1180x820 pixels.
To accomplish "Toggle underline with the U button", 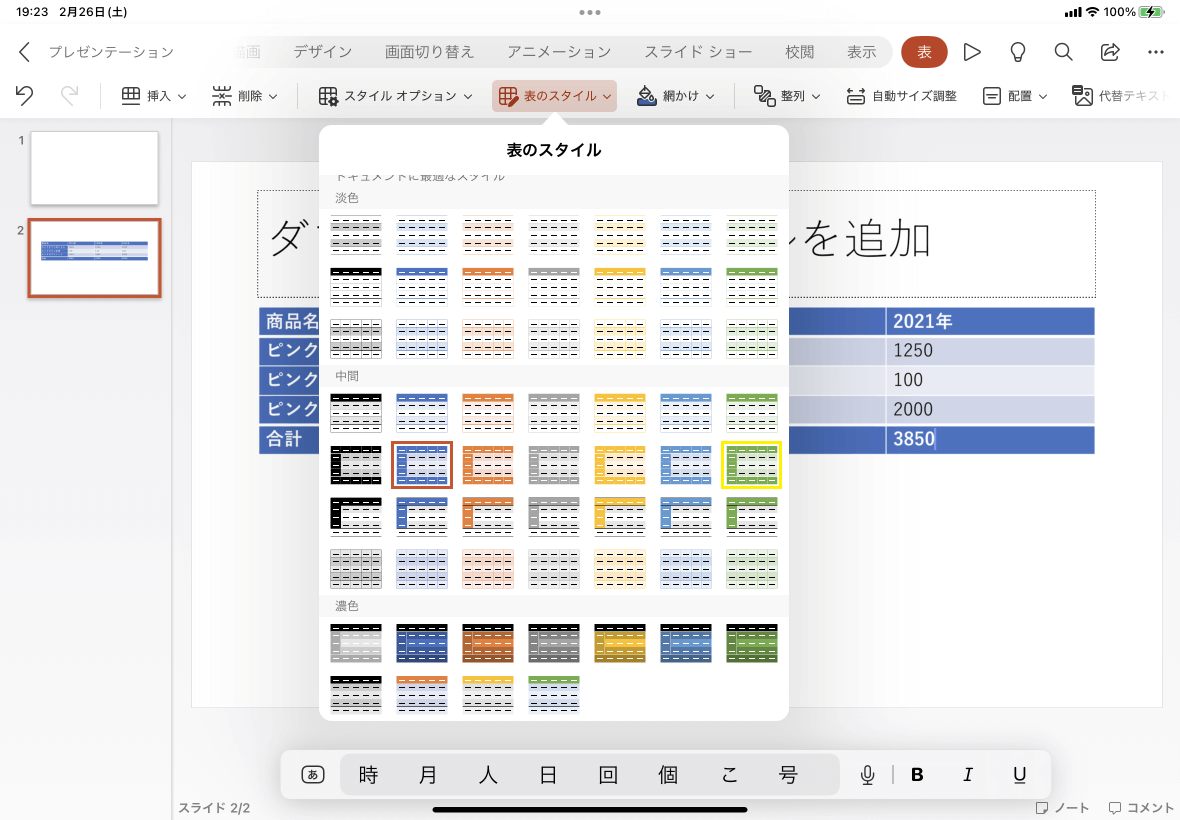I will [x=1020, y=775].
